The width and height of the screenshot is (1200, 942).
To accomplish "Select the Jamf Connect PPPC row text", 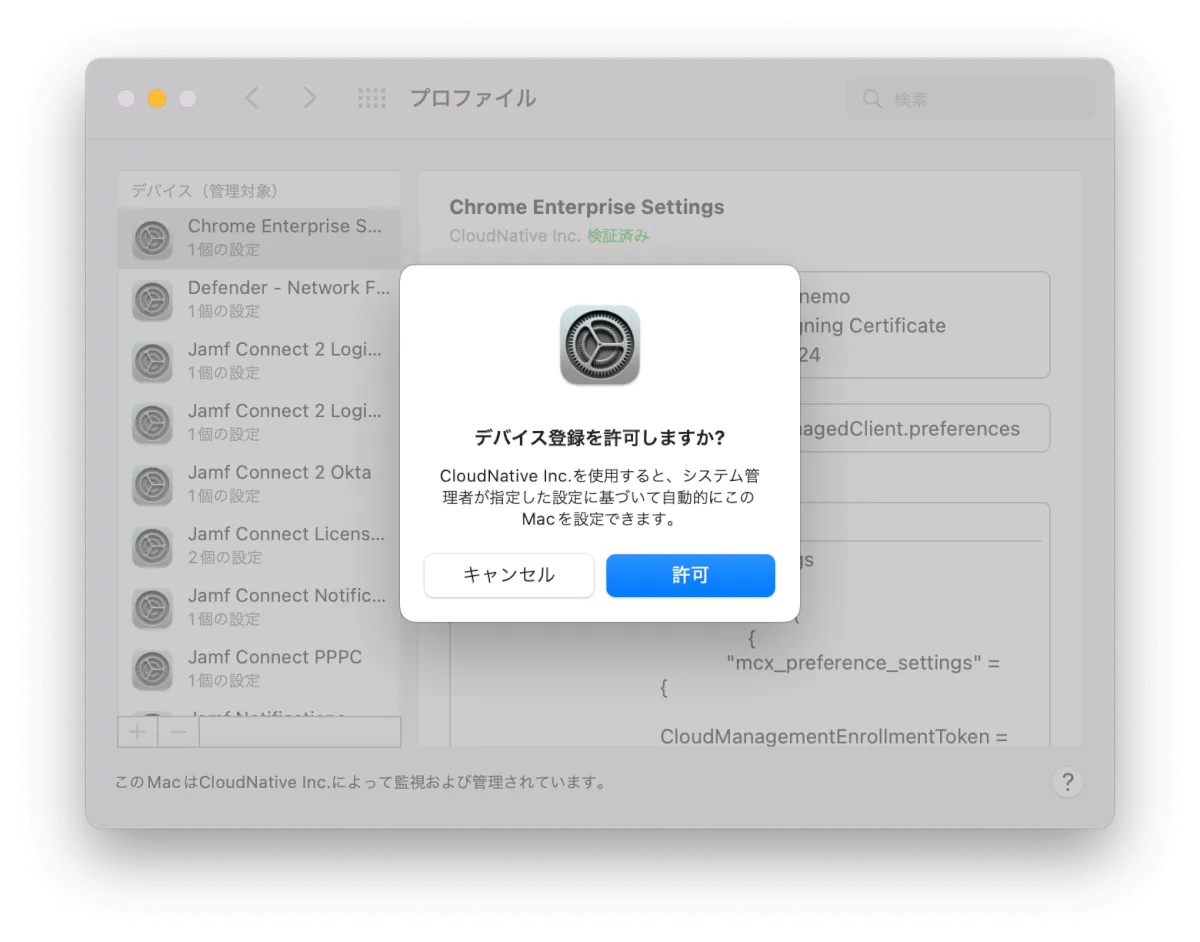I will [x=275, y=657].
